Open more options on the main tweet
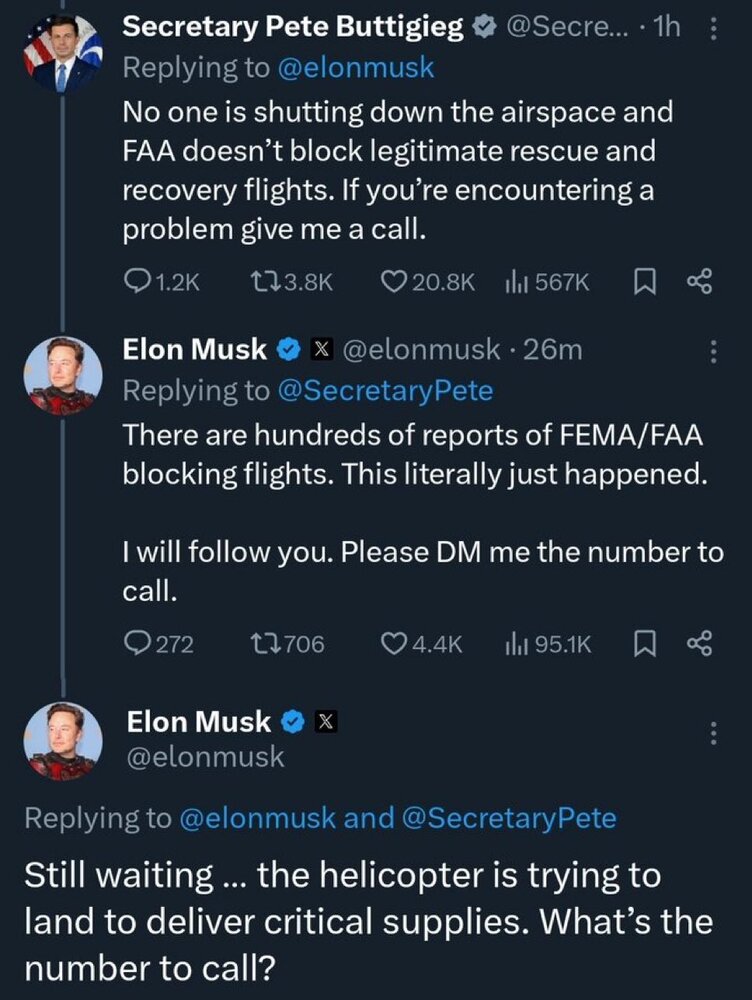Screen dimensions: 752x1000 click(713, 733)
